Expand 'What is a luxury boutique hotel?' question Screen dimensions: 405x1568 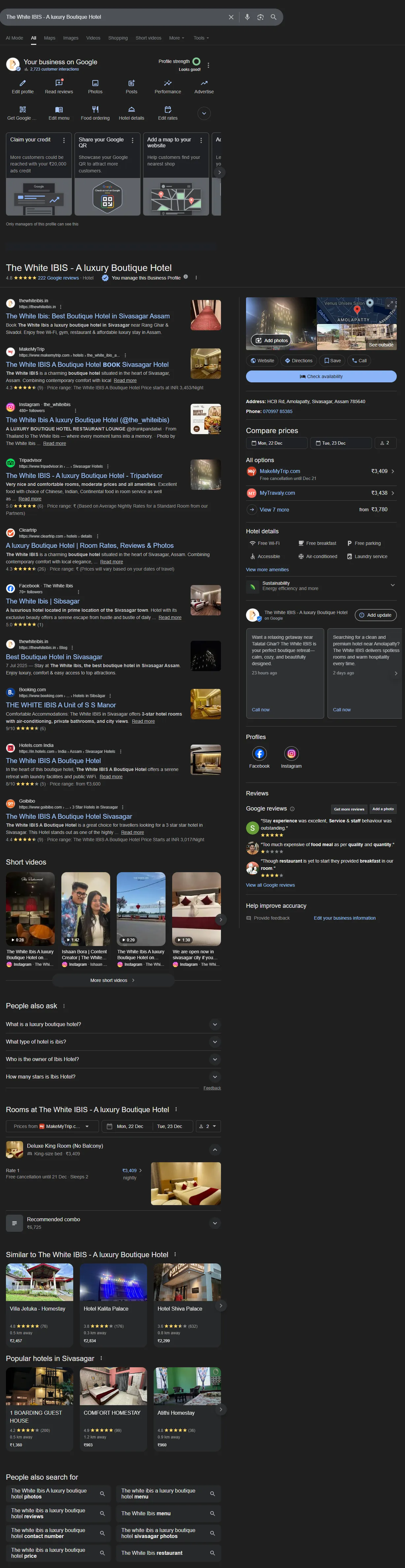click(x=214, y=1024)
